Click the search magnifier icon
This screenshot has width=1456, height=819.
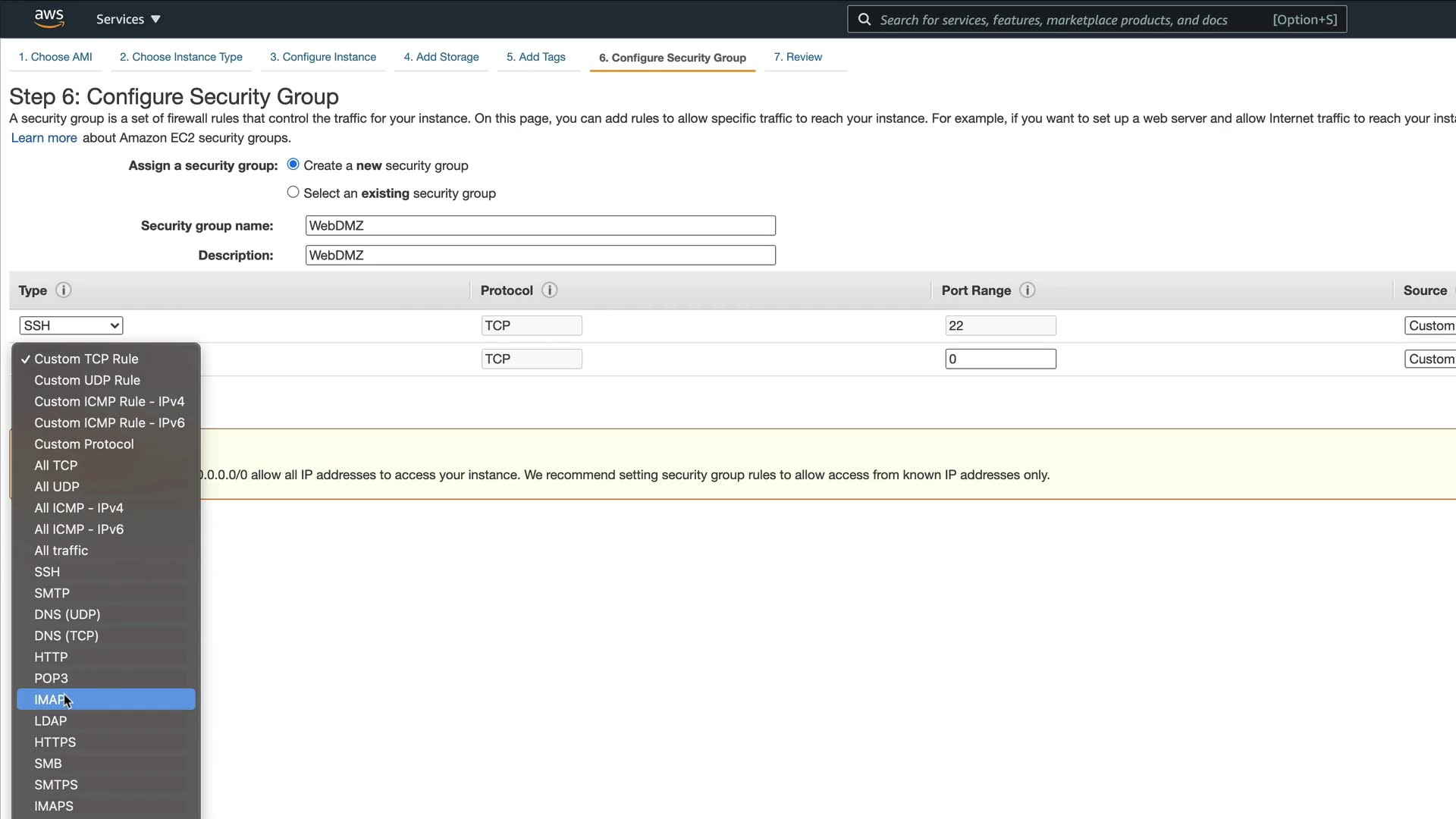[x=864, y=20]
